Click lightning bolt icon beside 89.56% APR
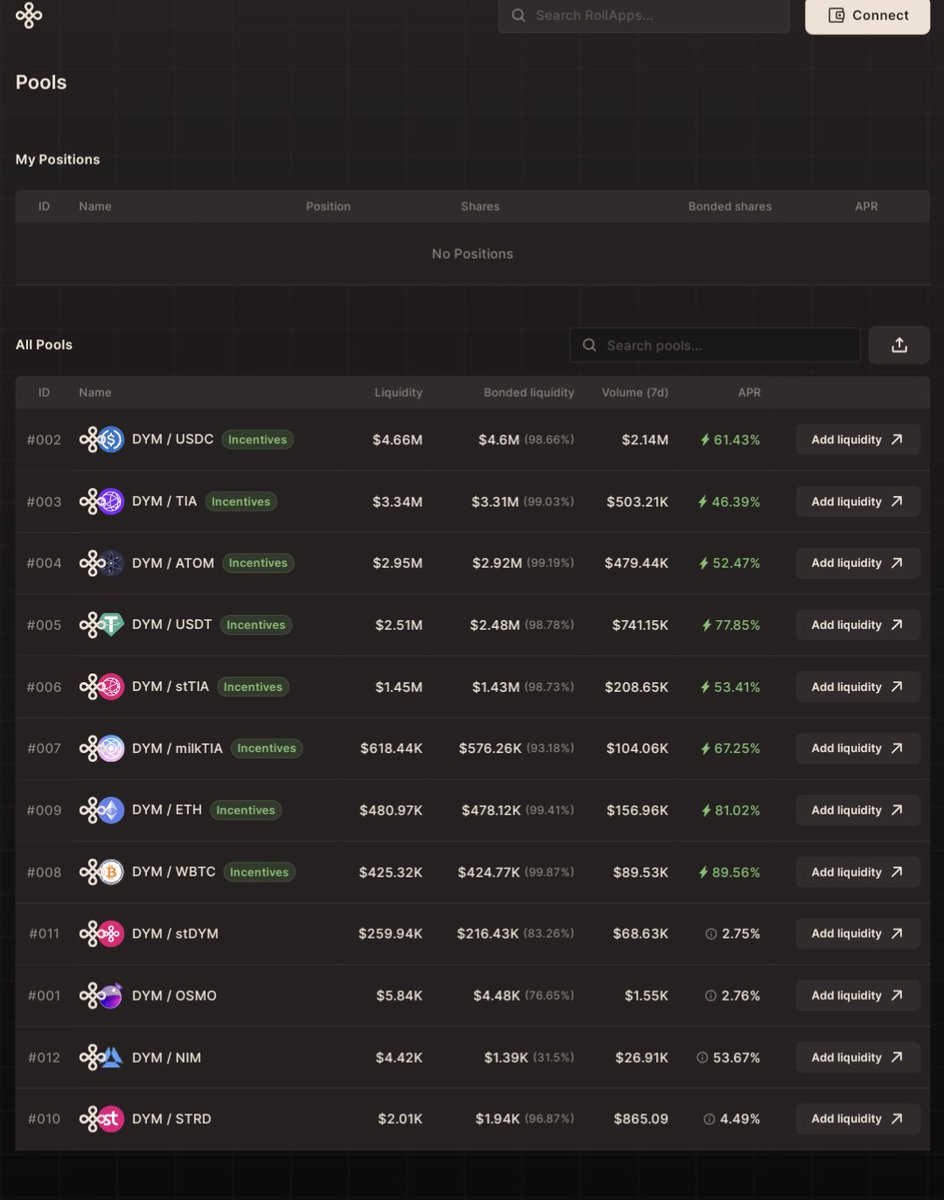This screenshot has height=1200, width=944. pos(705,872)
